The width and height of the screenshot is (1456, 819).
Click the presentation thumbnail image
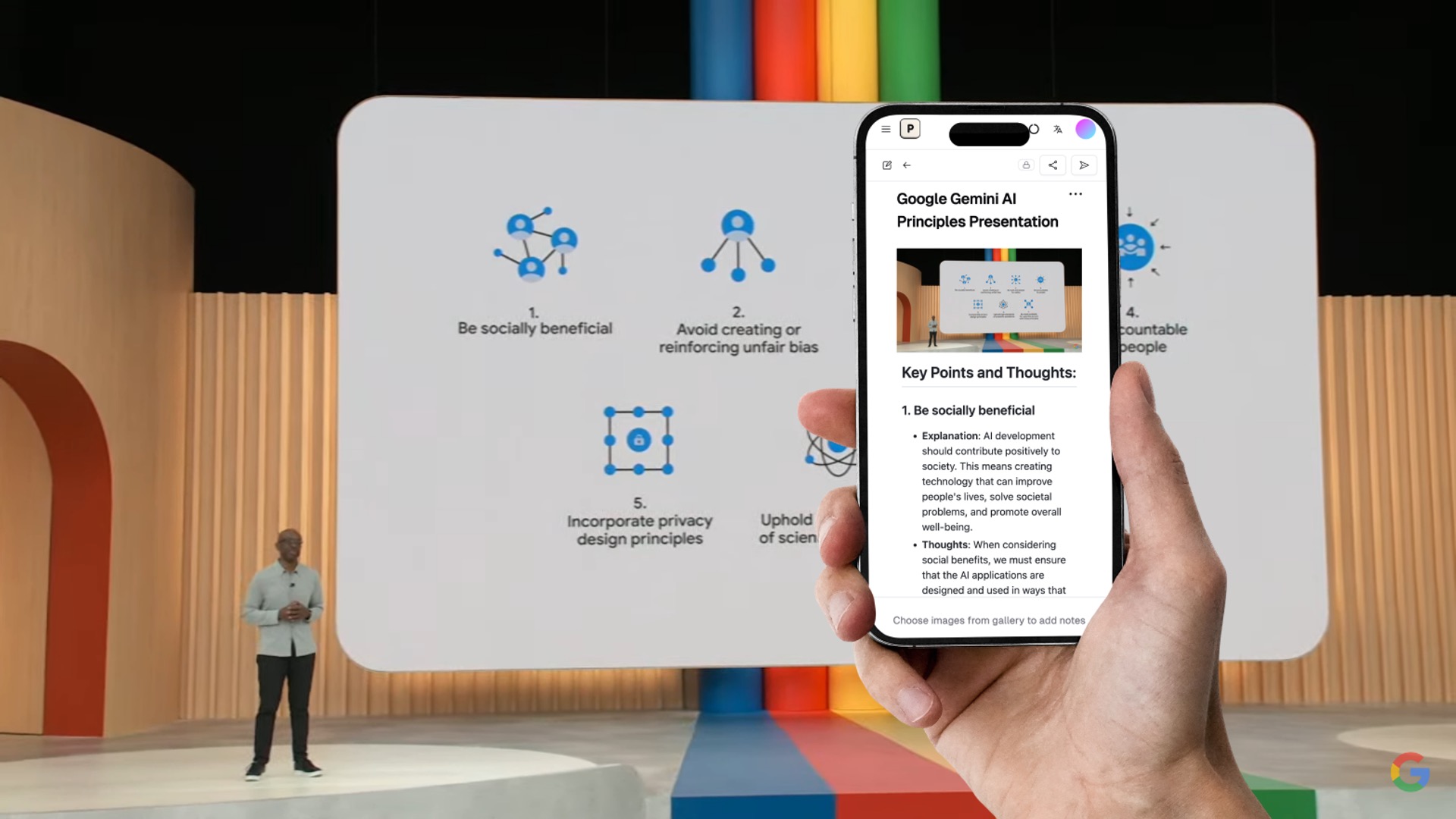point(988,300)
